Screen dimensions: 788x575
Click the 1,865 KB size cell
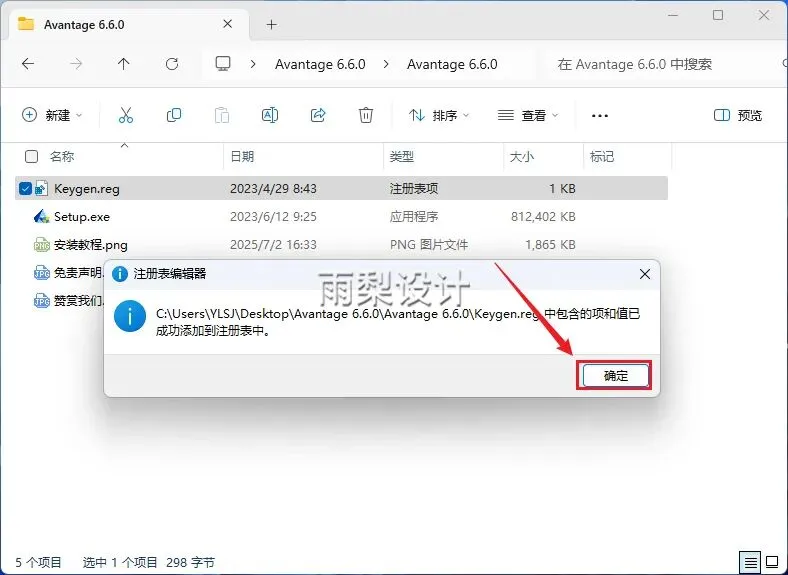click(550, 245)
